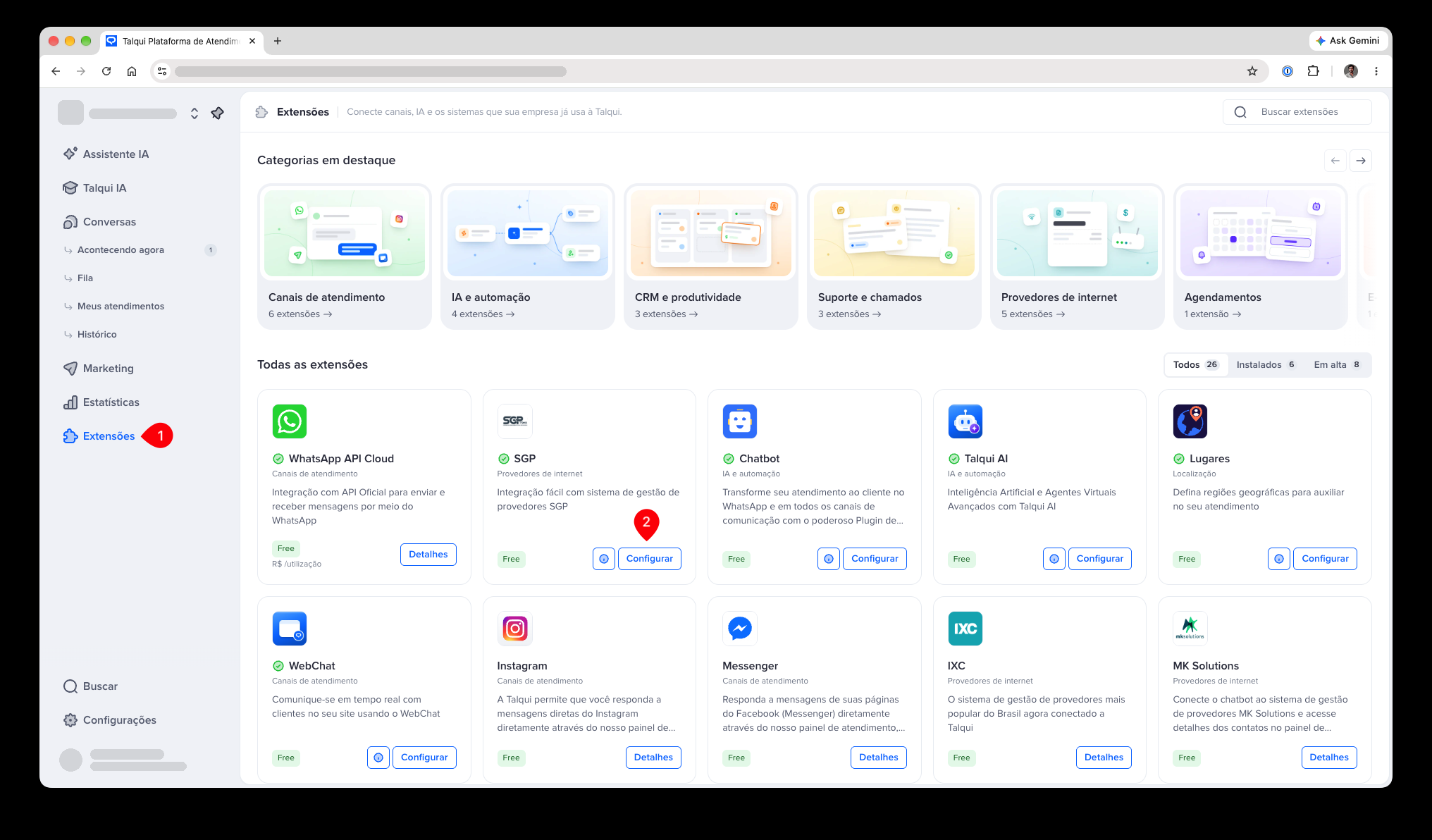1432x840 pixels.
Task: Open Configurações in the sidebar
Action: (x=109, y=719)
